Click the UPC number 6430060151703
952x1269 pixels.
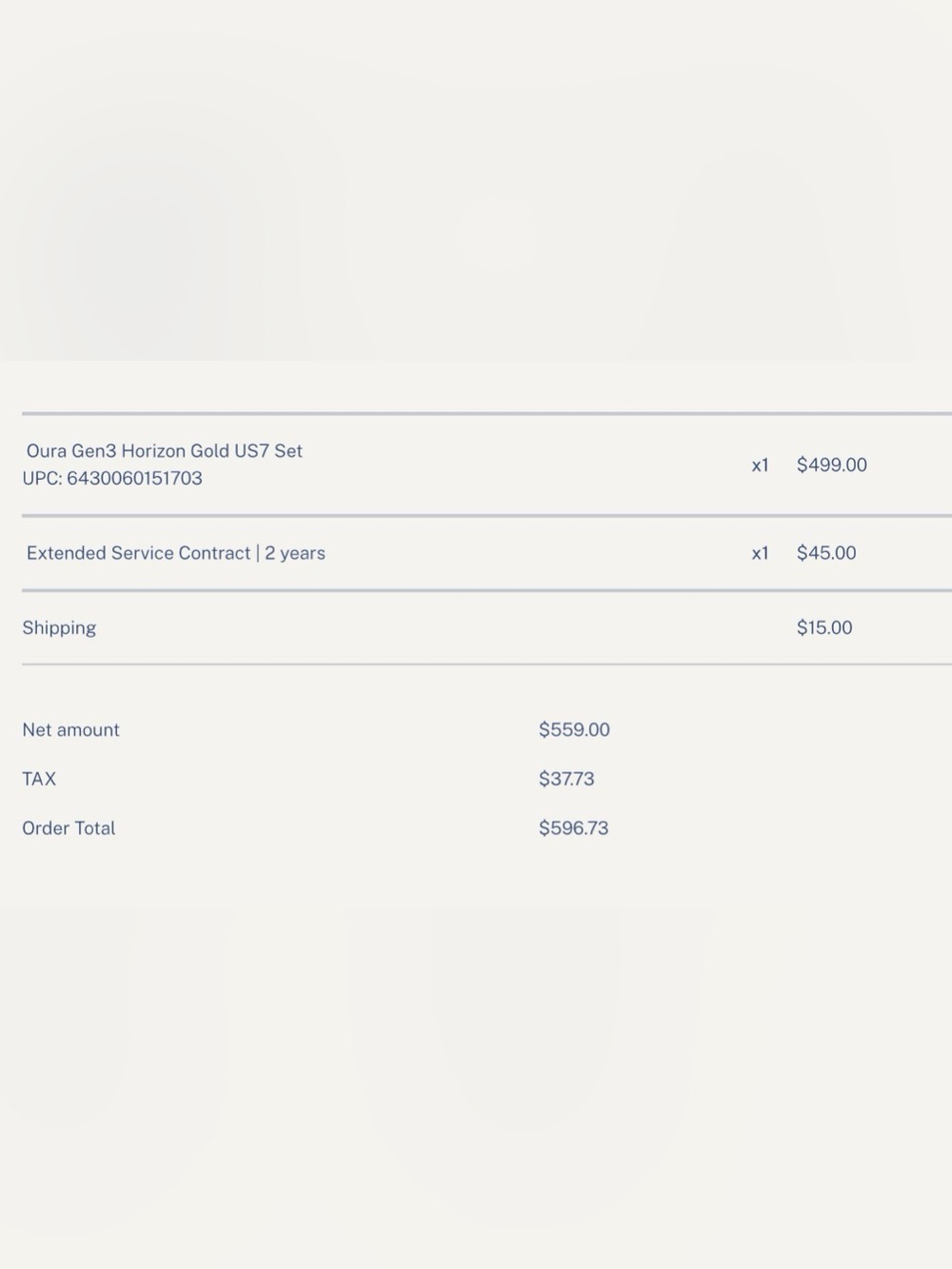coord(134,478)
